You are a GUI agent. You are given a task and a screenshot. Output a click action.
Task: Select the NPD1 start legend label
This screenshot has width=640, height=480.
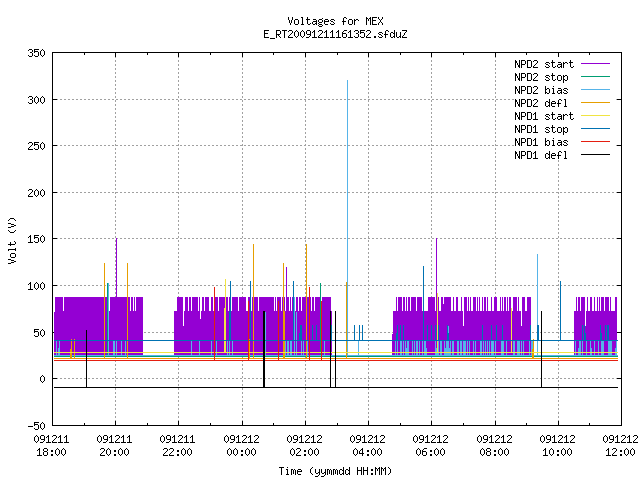coord(544,116)
